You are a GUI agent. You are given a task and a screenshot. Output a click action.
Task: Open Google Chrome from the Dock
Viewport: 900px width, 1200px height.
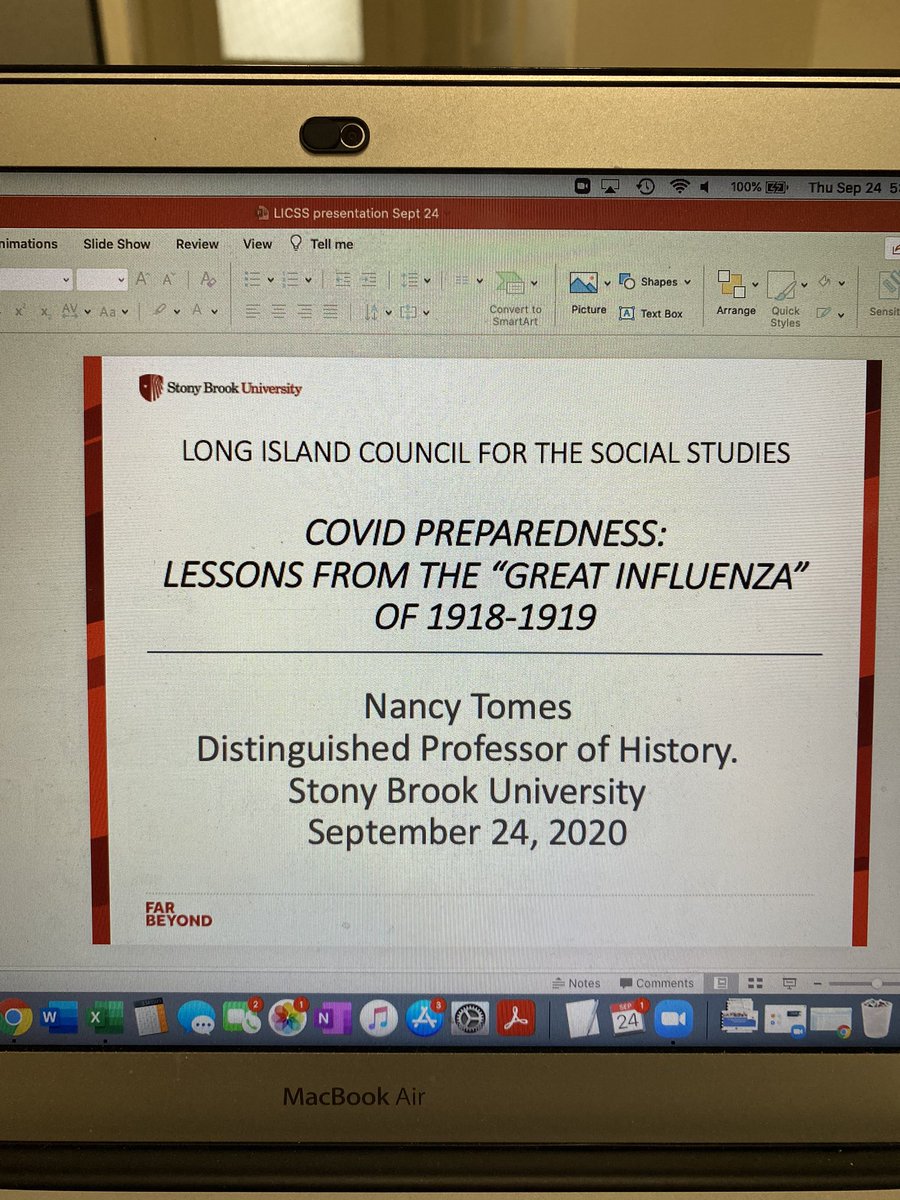(x=13, y=1018)
